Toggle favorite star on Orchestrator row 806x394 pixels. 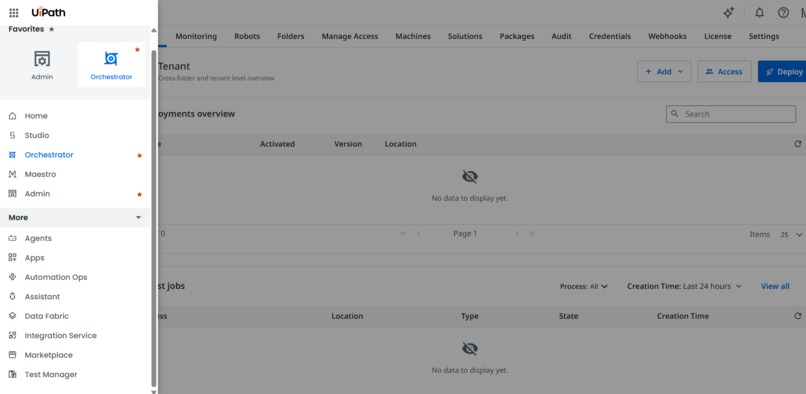pyautogui.click(x=139, y=155)
